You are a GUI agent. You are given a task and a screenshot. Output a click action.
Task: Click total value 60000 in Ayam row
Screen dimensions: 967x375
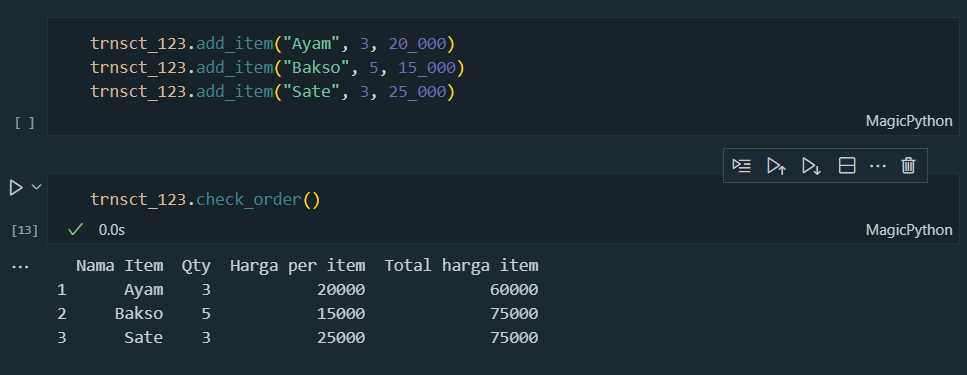coord(514,290)
